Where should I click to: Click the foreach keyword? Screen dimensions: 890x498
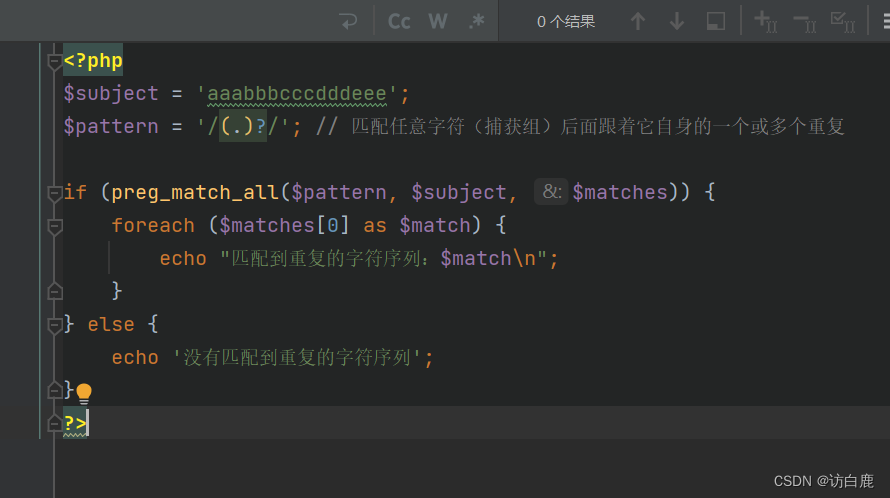pyautogui.click(x=153, y=225)
